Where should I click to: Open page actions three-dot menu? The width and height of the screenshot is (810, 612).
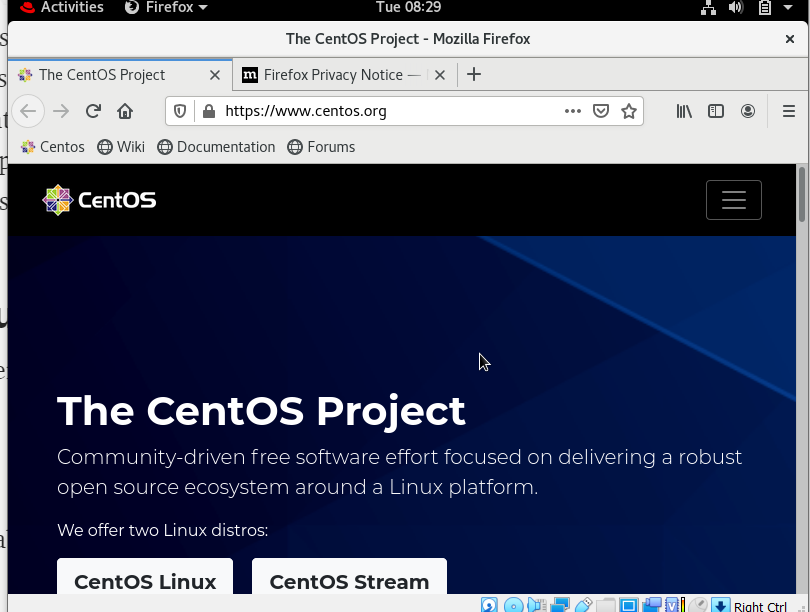point(572,111)
